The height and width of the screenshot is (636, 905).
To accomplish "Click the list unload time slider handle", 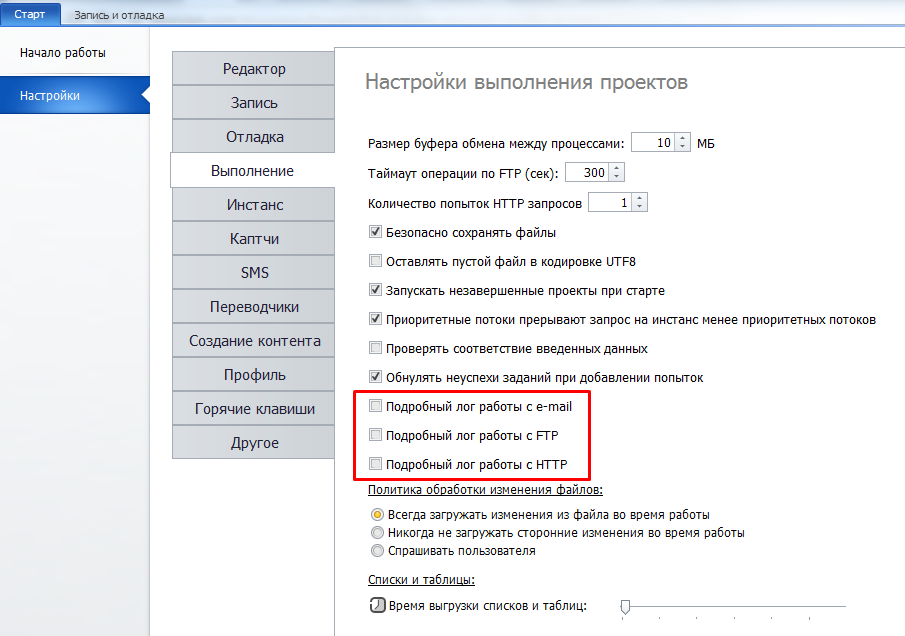I will point(625,607).
